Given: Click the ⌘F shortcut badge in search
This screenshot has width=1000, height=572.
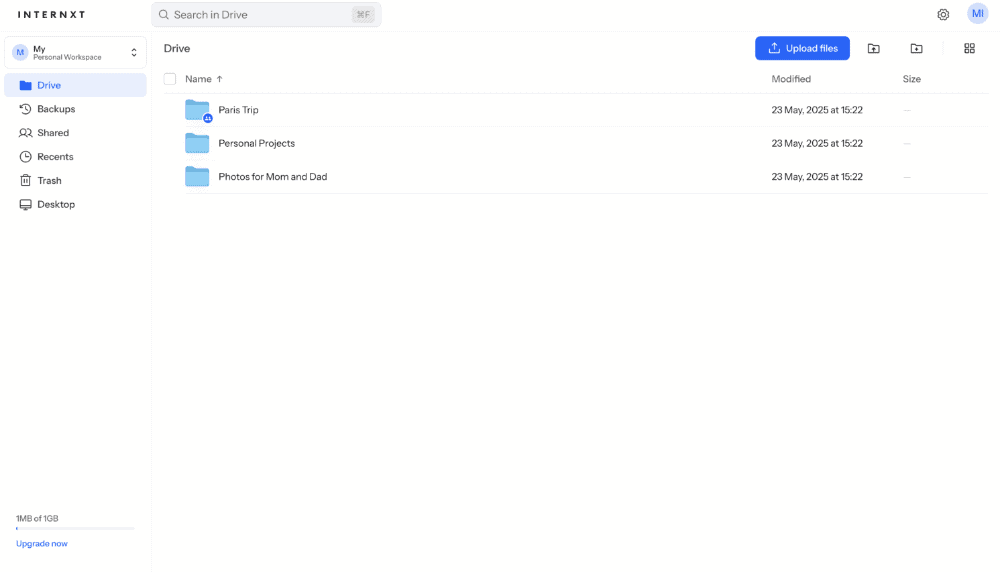Looking at the screenshot, I should tap(363, 15).
